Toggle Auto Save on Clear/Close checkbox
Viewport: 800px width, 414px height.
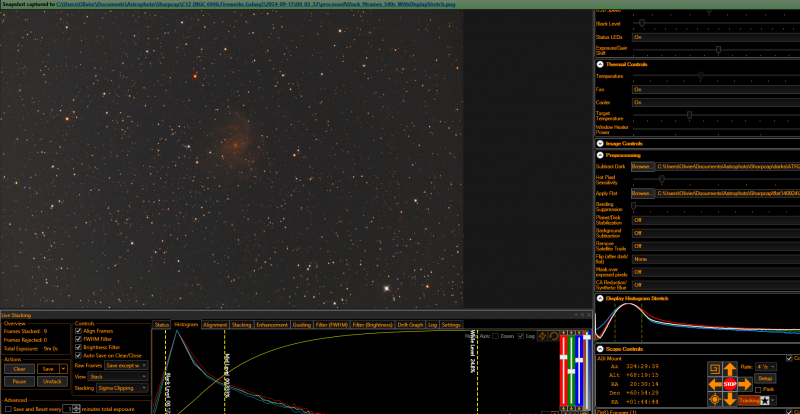(78, 355)
